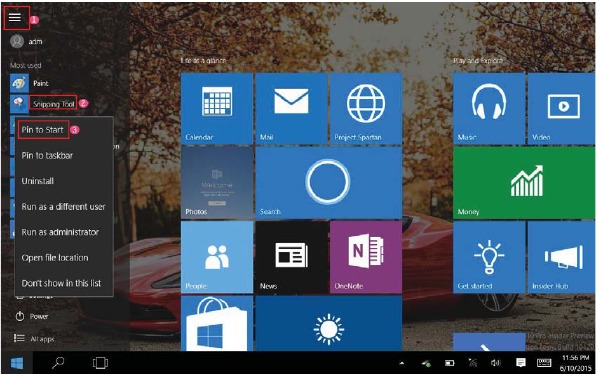Screen dimensions: 597x376
Task: Open the Weather sun tile
Action: pyautogui.click(x=329, y=323)
